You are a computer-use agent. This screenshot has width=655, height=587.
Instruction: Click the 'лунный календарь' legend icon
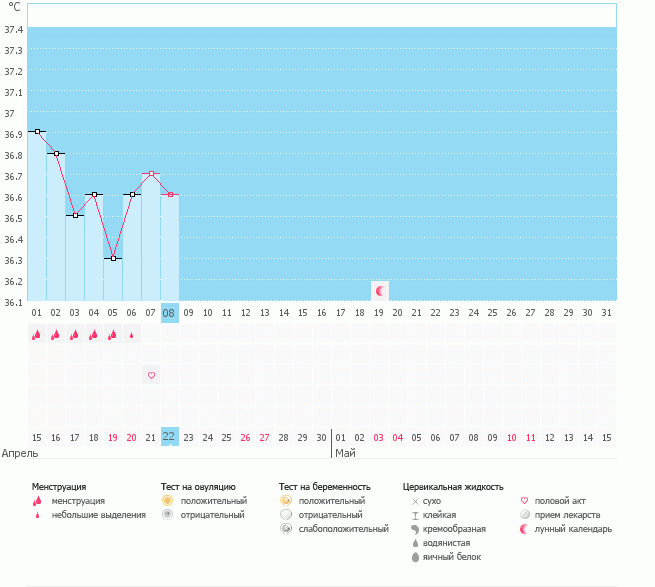[x=526, y=528]
